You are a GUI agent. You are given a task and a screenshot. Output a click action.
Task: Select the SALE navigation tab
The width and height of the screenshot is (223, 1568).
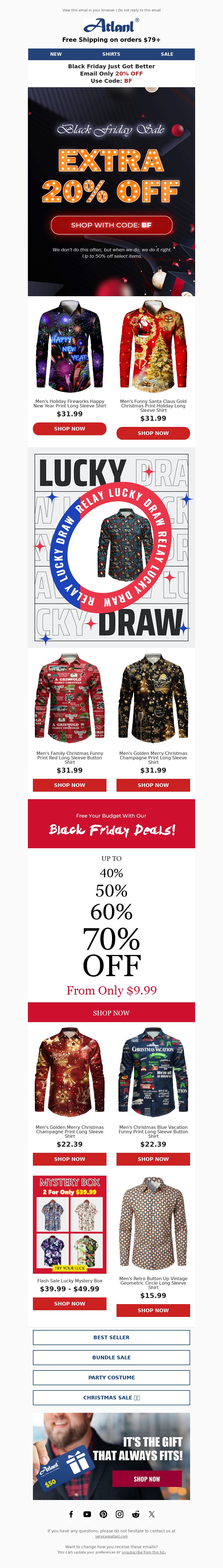(x=167, y=54)
